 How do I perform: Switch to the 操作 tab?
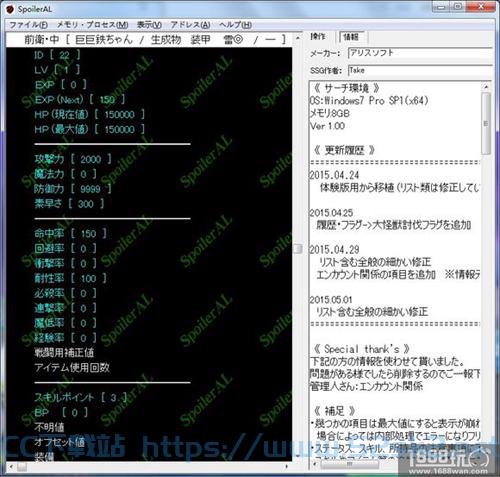[x=318, y=36]
